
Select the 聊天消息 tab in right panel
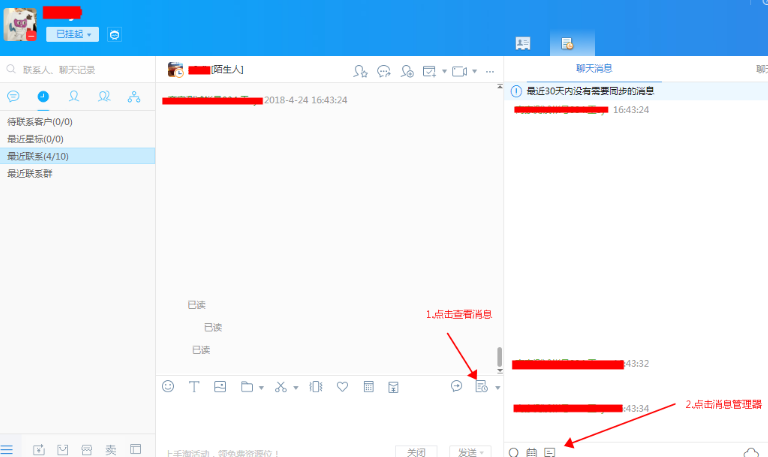tap(594, 69)
